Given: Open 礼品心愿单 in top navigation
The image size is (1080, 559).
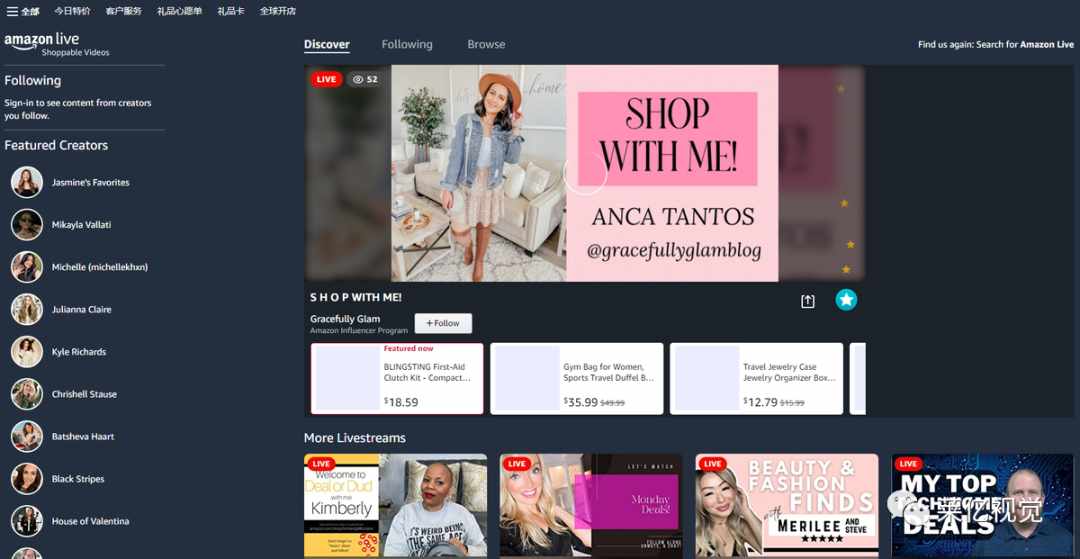Looking at the screenshot, I should tap(180, 11).
